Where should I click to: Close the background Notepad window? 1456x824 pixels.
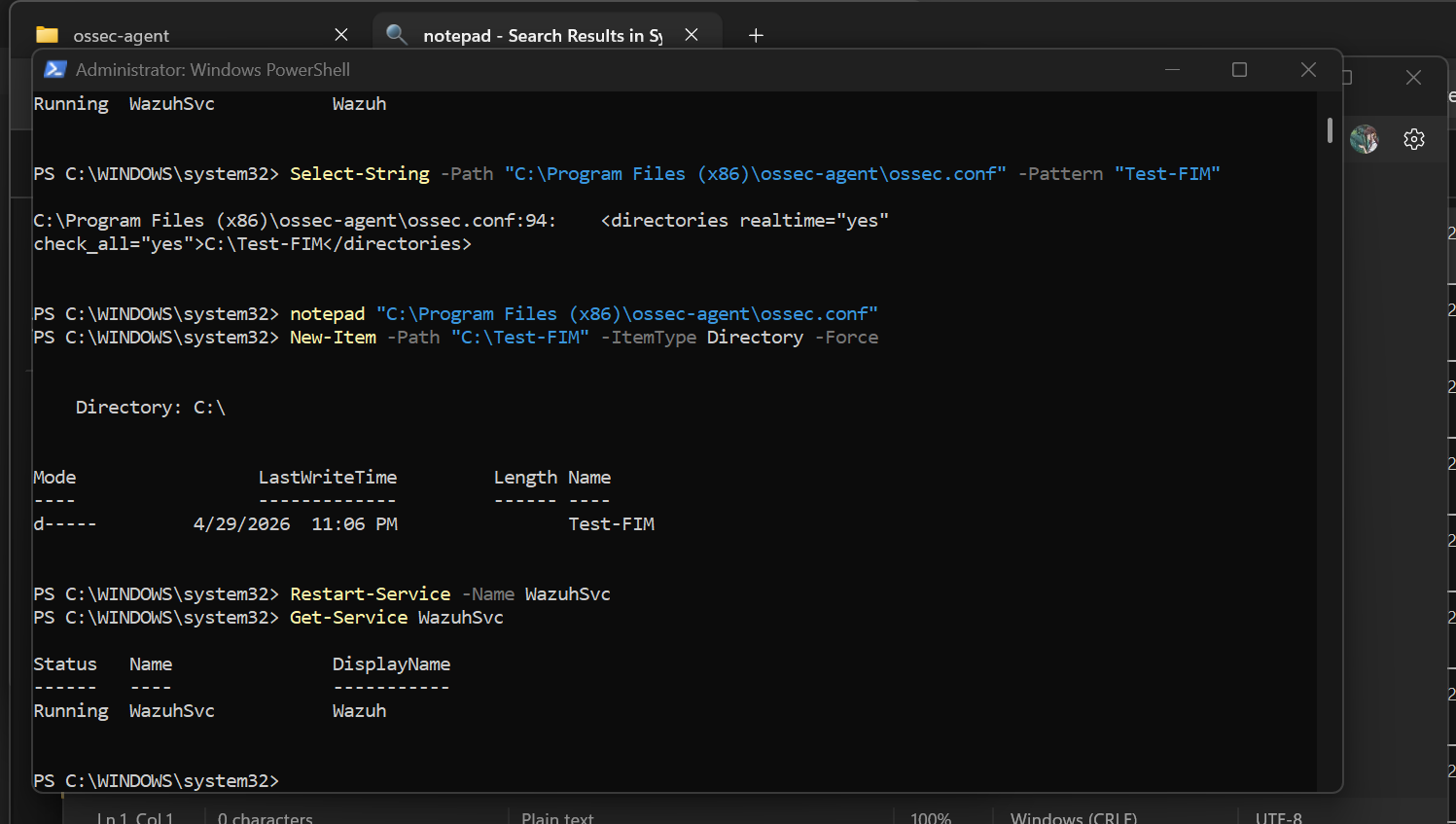click(x=1413, y=78)
